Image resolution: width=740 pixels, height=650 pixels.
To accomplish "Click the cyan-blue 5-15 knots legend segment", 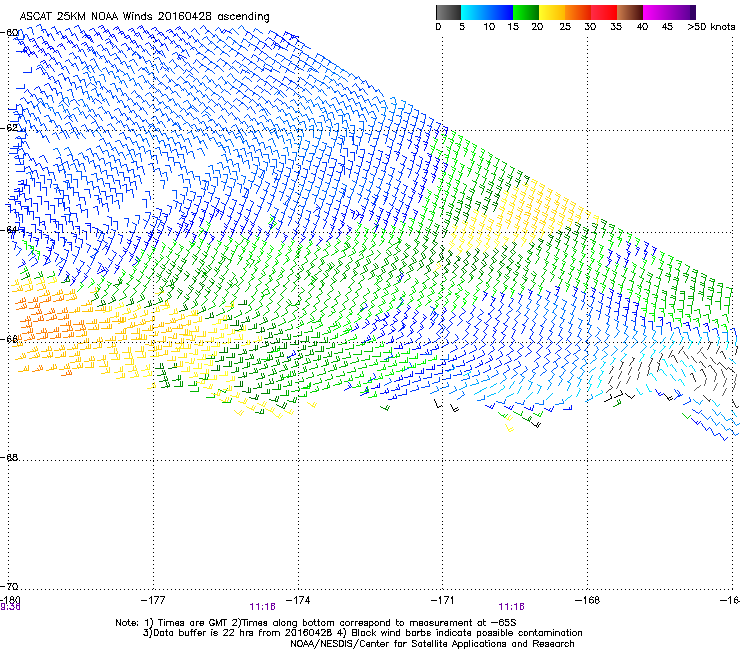I will [487, 12].
